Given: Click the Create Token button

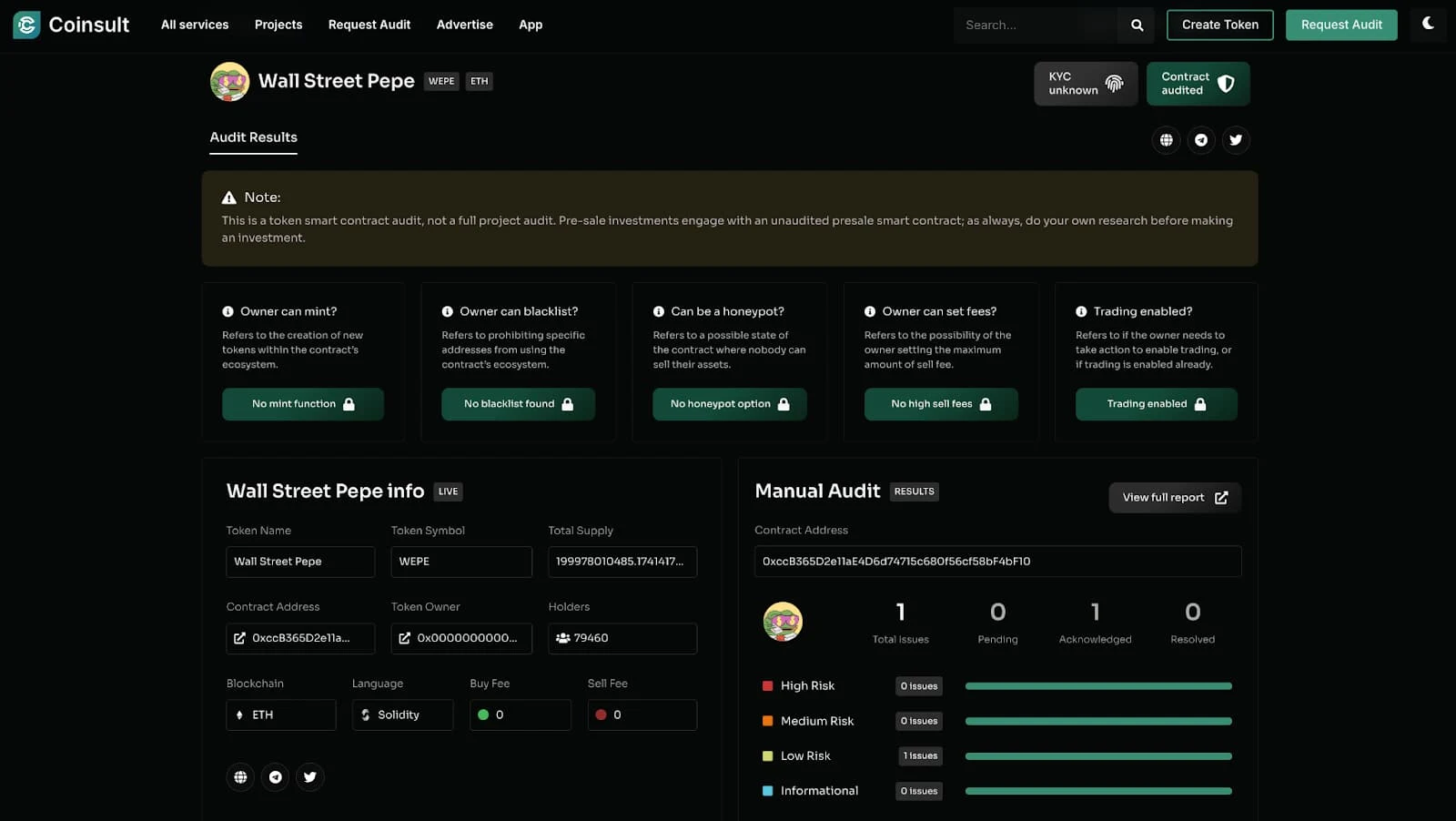Looking at the screenshot, I should (1219, 25).
